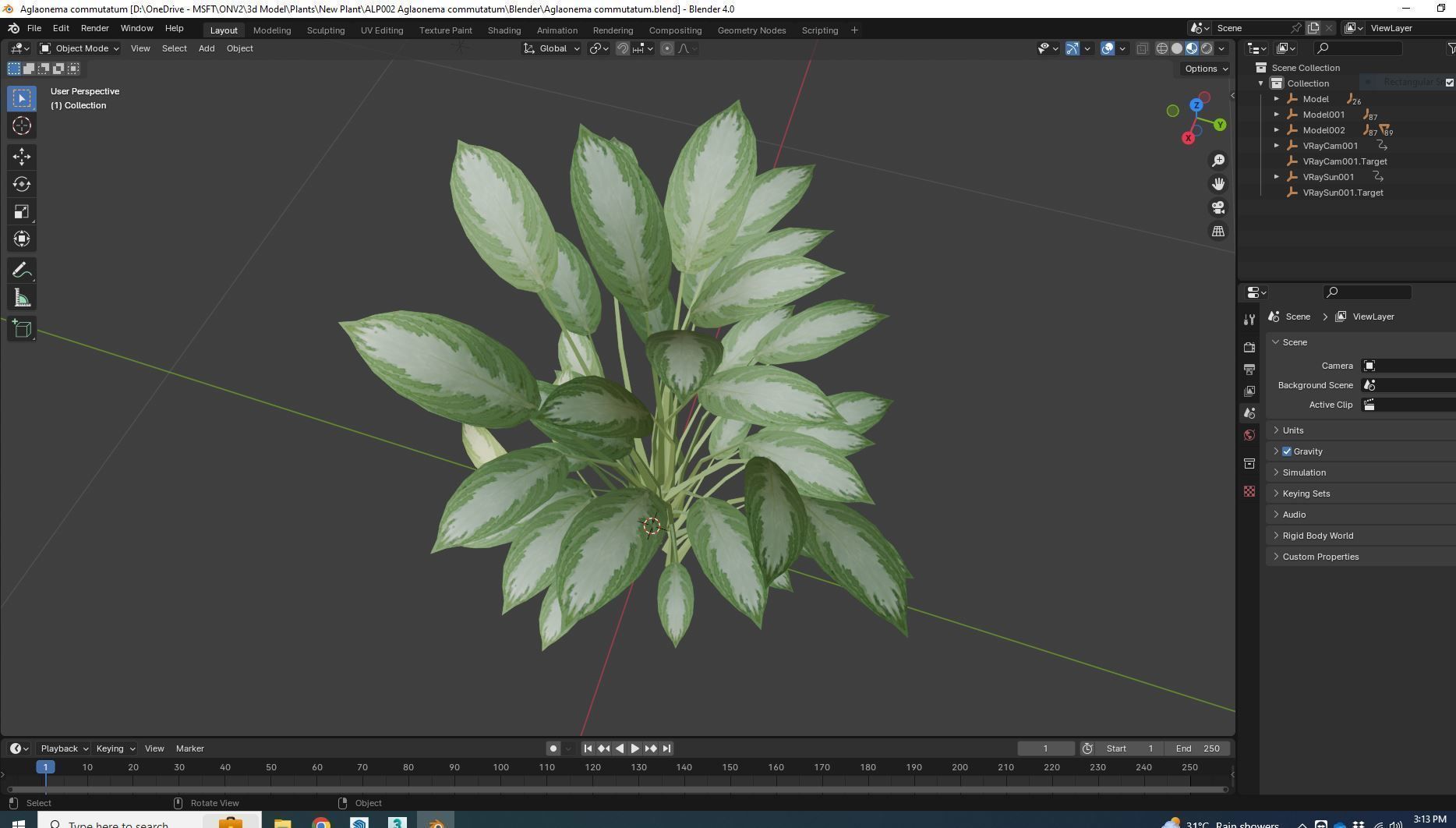The height and width of the screenshot is (828, 1456).
Task: Activate the Scale tool
Action: (22, 211)
